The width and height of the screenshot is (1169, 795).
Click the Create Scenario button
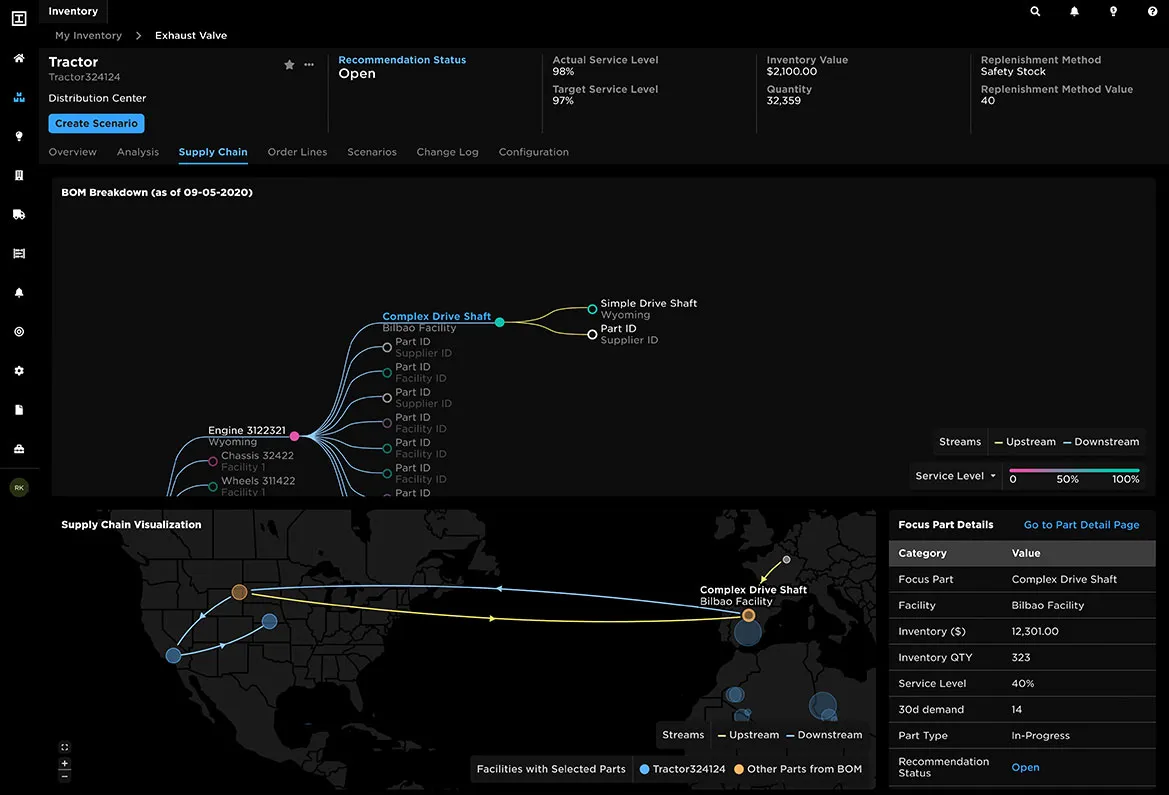[x=96, y=124]
